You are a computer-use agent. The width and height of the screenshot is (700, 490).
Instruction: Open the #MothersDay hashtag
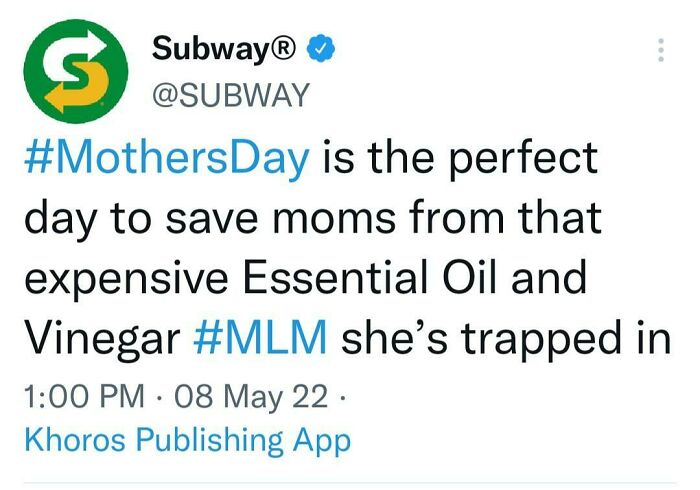pos(166,160)
